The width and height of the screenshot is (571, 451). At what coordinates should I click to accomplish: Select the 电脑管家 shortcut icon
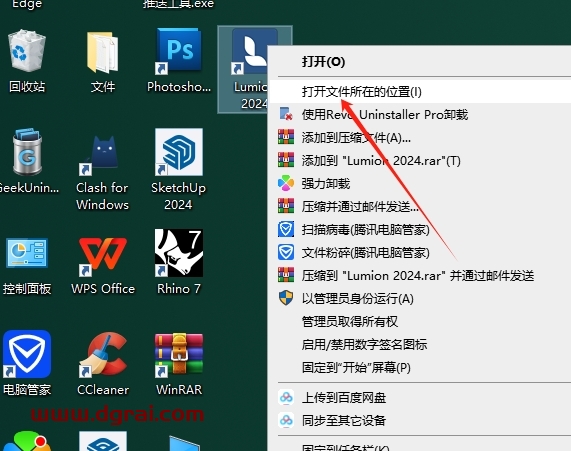click(x=27, y=354)
